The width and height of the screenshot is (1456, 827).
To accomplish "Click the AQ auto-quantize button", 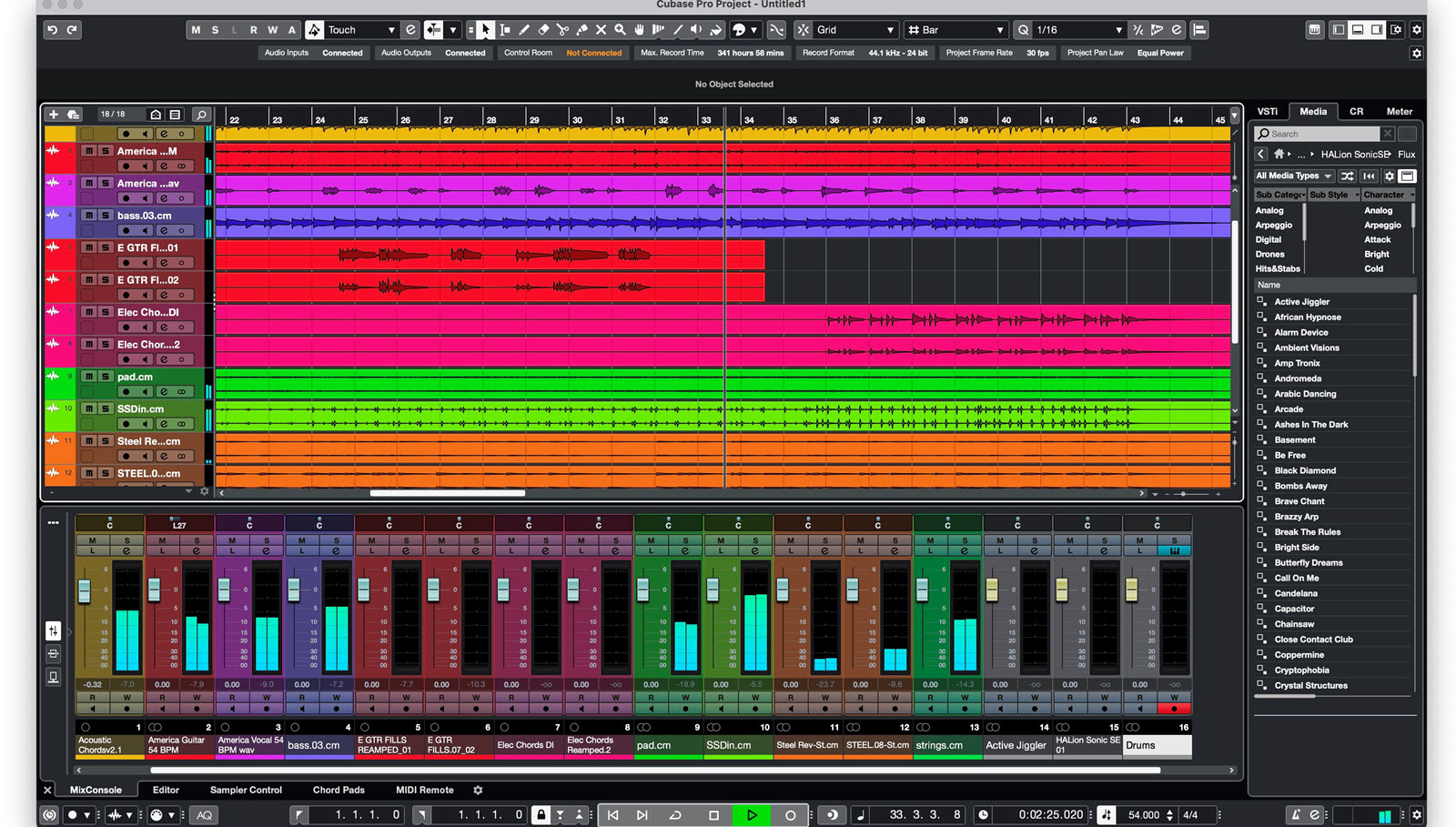I will 204,815.
